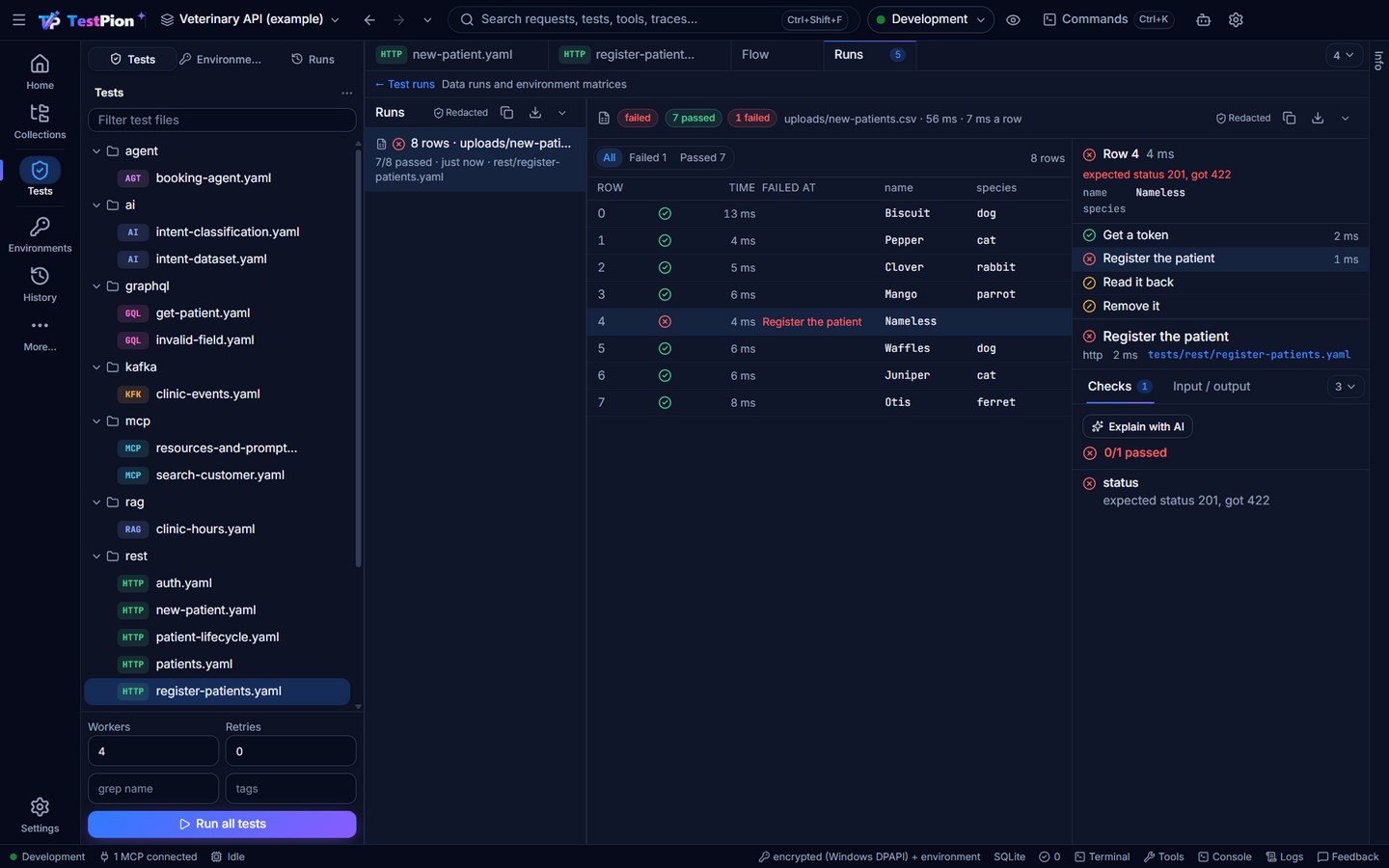
Task: Open Tests panel three-dot menu
Action: tap(346, 93)
